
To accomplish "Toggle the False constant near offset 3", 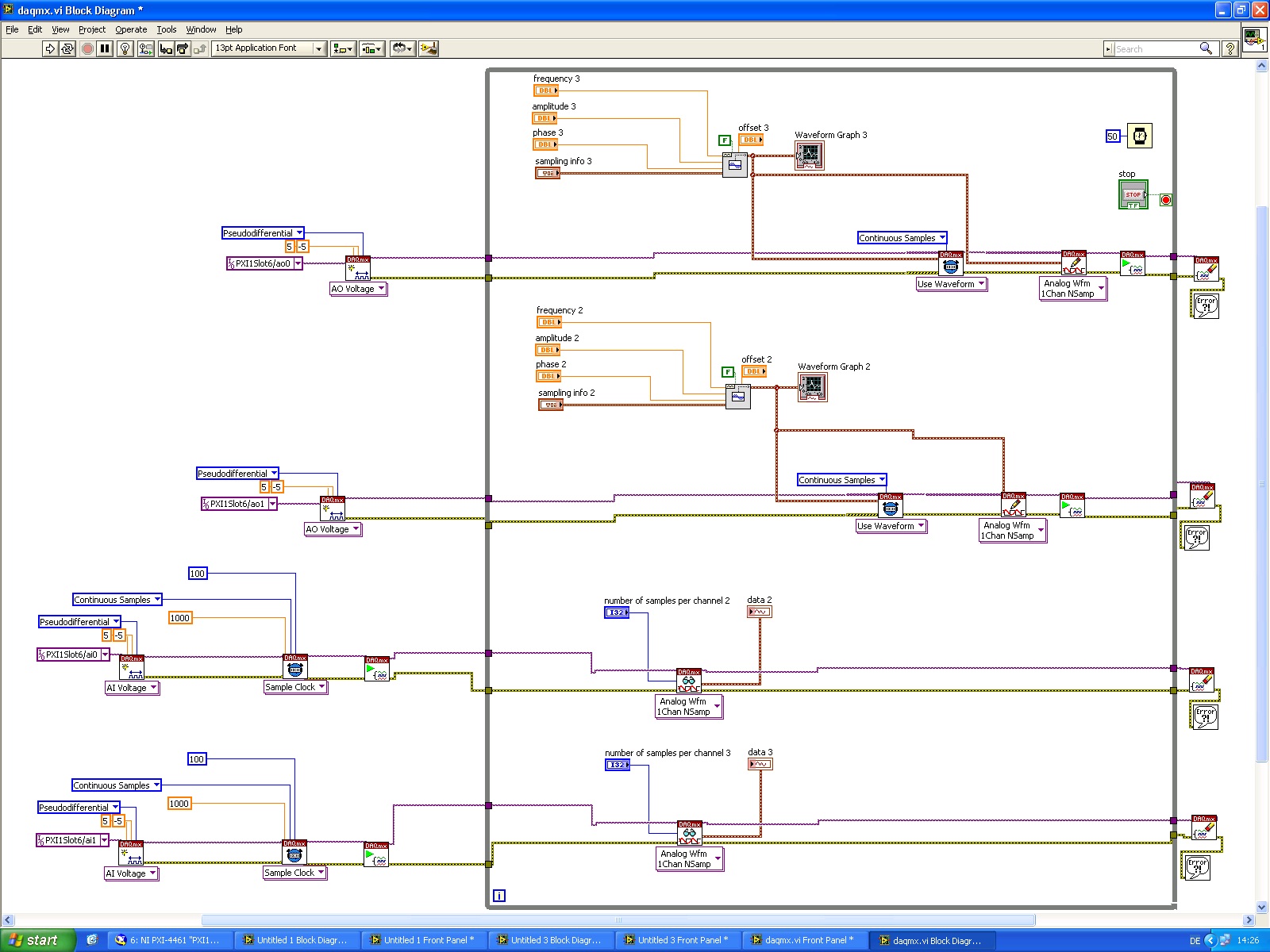I will pos(725,140).
